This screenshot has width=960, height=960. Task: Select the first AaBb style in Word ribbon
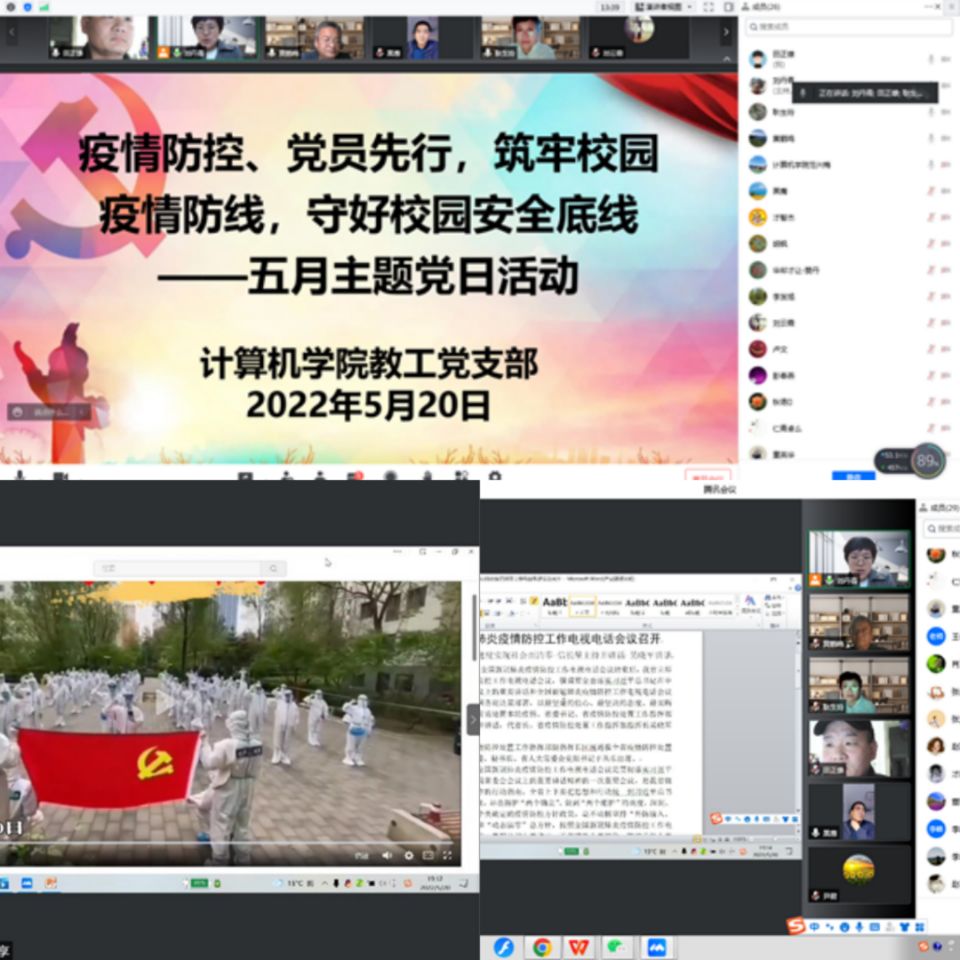pyautogui.click(x=556, y=603)
